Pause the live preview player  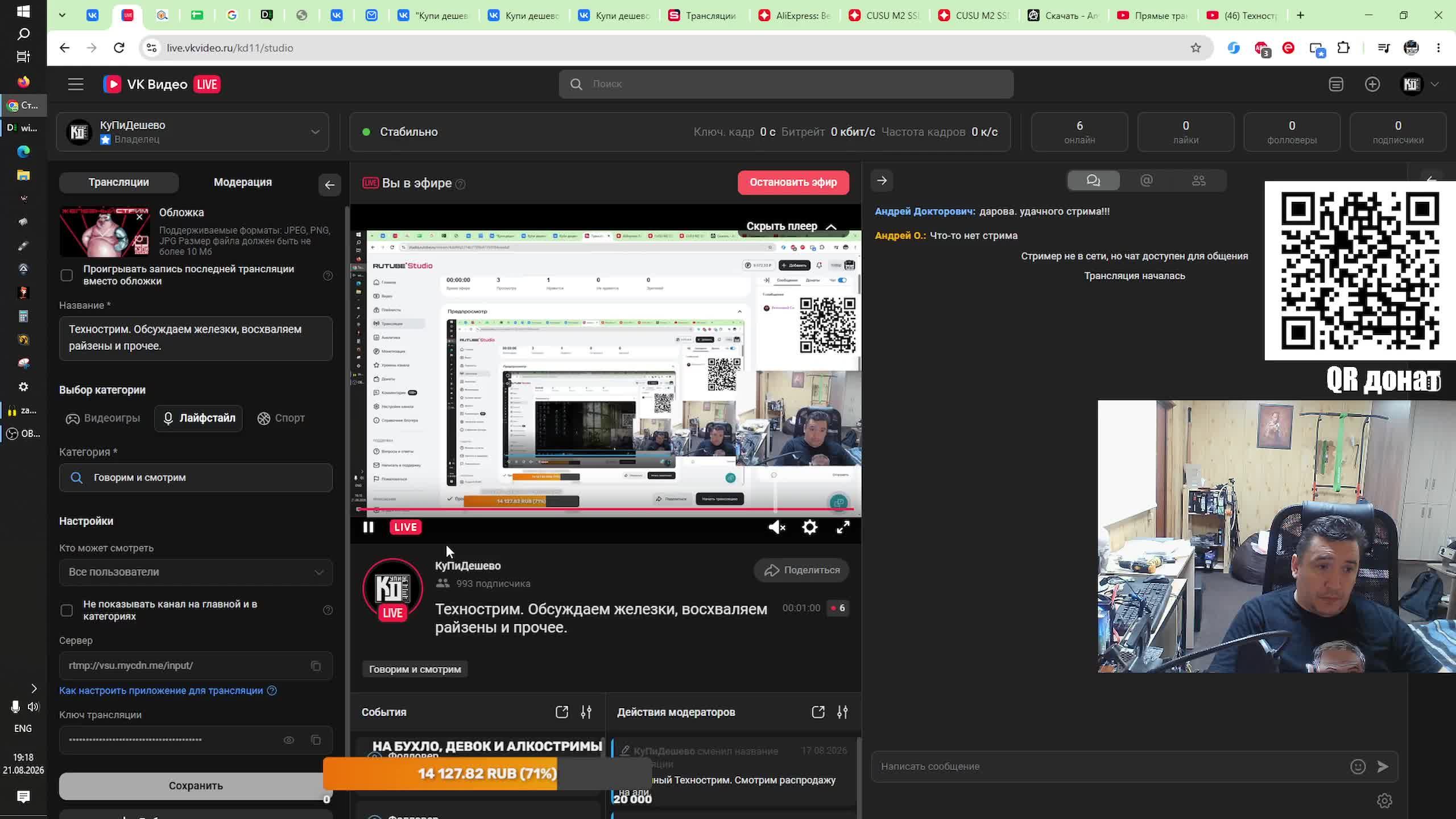pyautogui.click(x=369, y=527)
